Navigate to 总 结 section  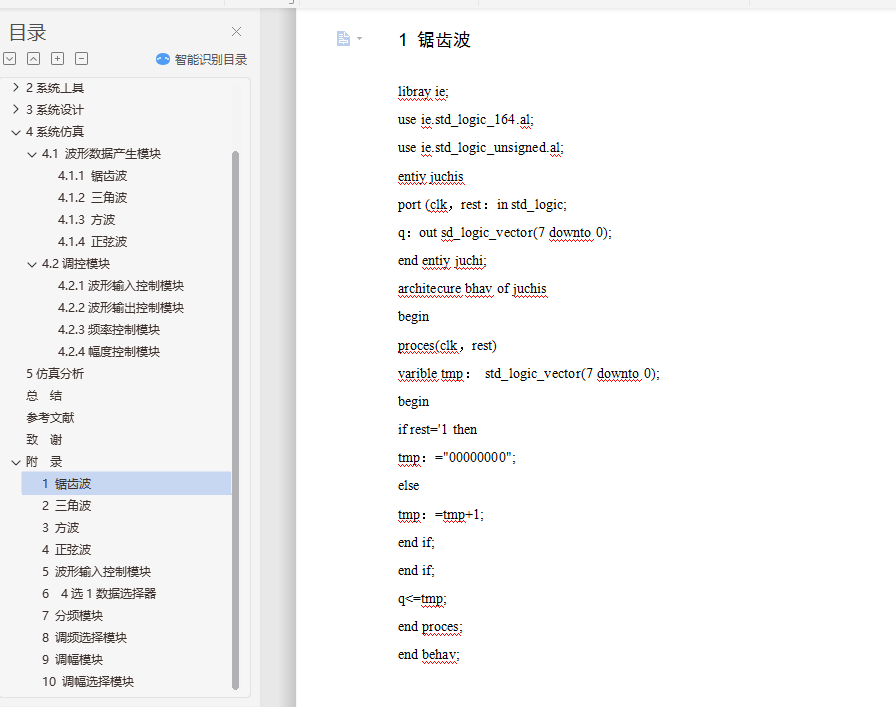pos(44,396)
